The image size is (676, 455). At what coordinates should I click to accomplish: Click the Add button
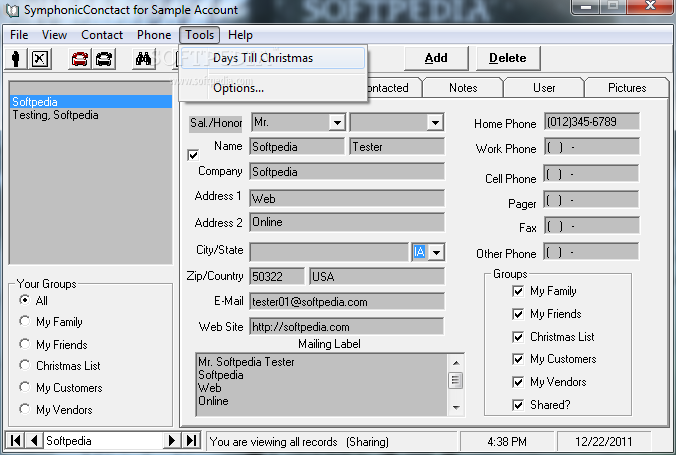coord(436,58)
